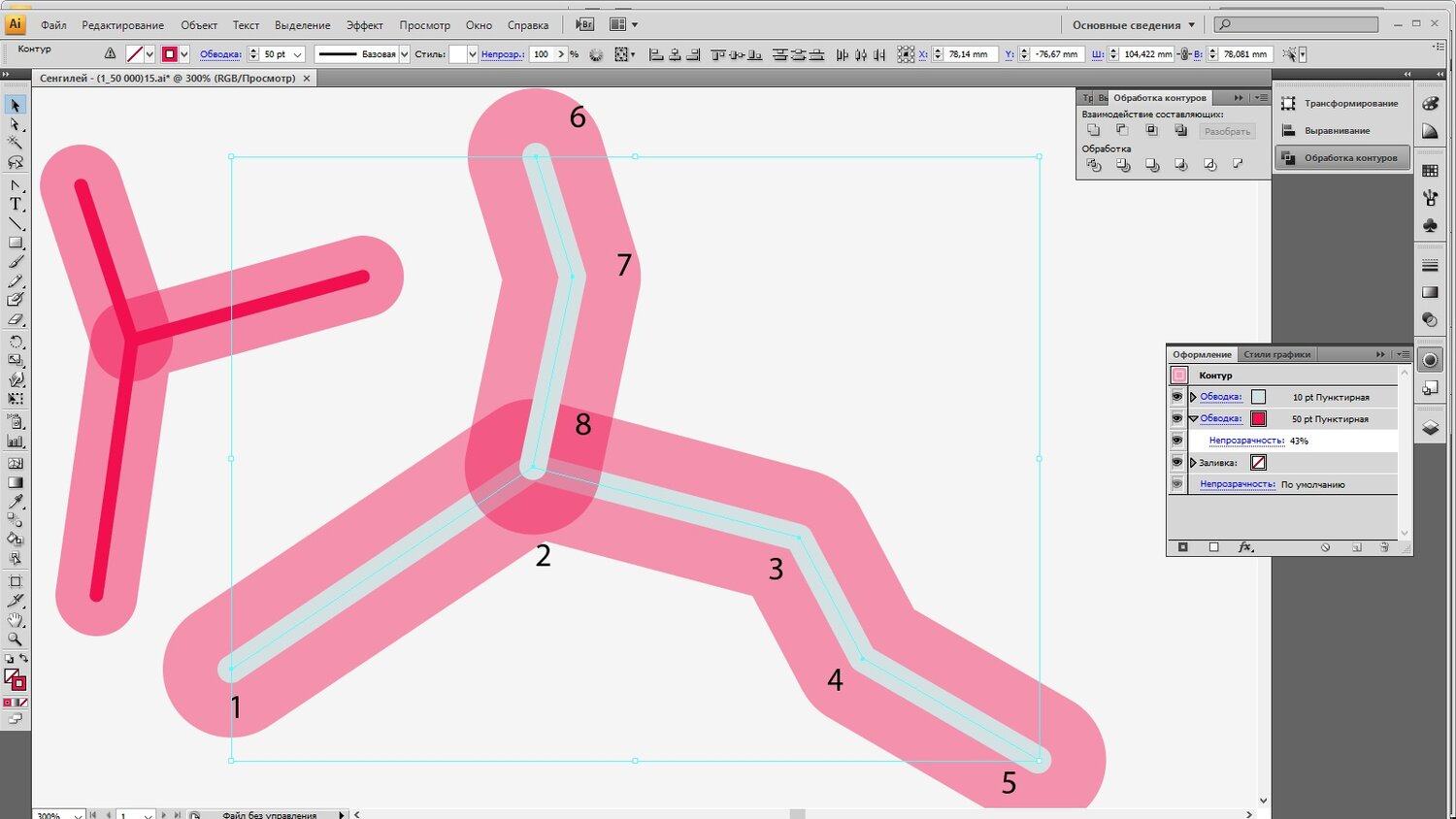The image size is (1456, 819).
Task: Expand the 10 pt Обводка stroke row
Action: point(1193,397)
